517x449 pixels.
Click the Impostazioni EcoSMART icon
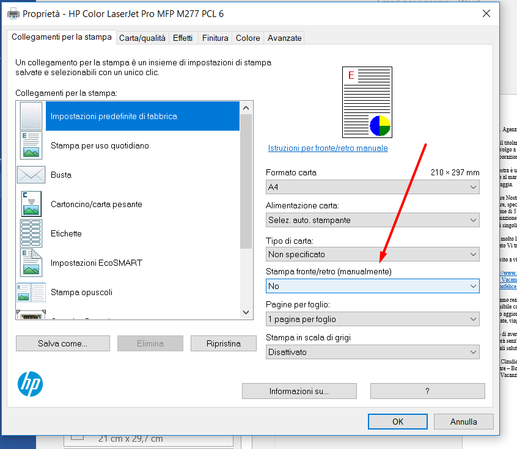[x=31, y=263]
